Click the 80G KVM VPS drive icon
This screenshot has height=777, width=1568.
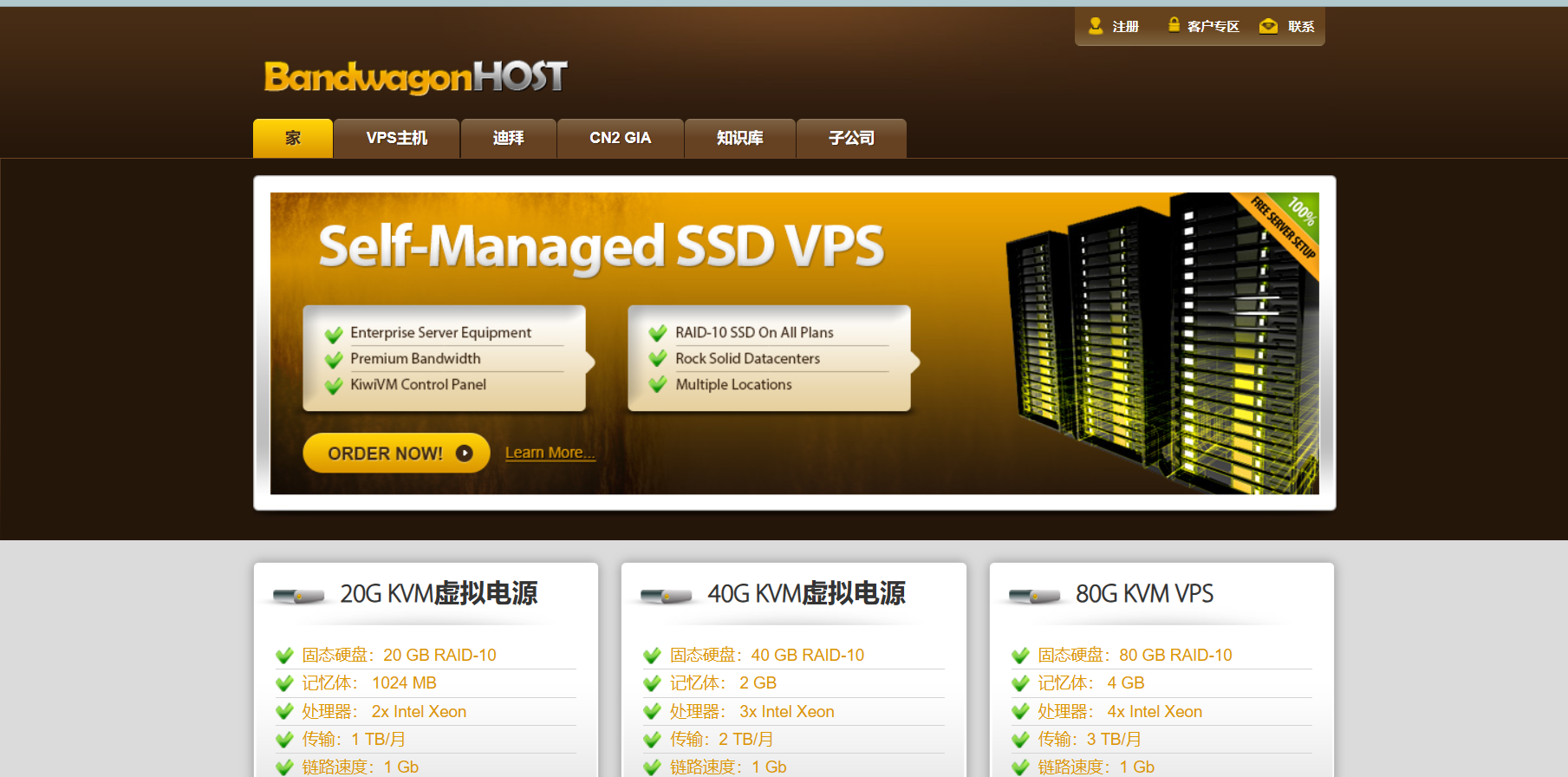coord(1033,596)
